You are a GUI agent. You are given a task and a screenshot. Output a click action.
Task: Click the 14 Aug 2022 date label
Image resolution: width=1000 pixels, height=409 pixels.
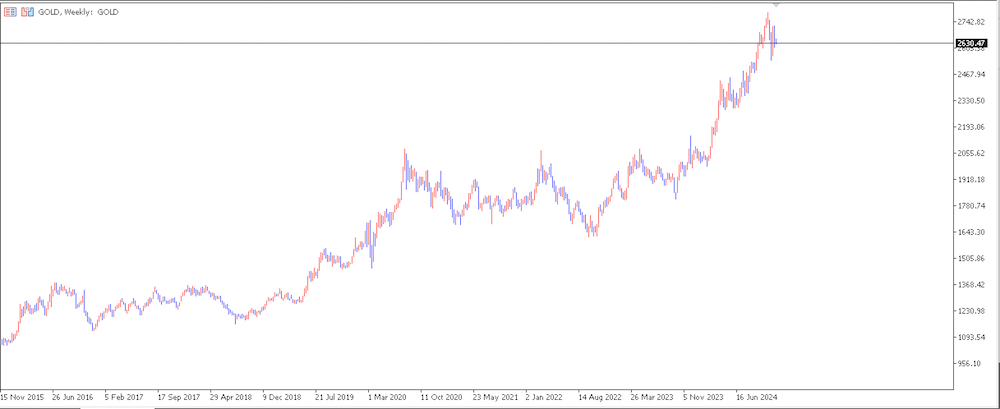(600, 395)
